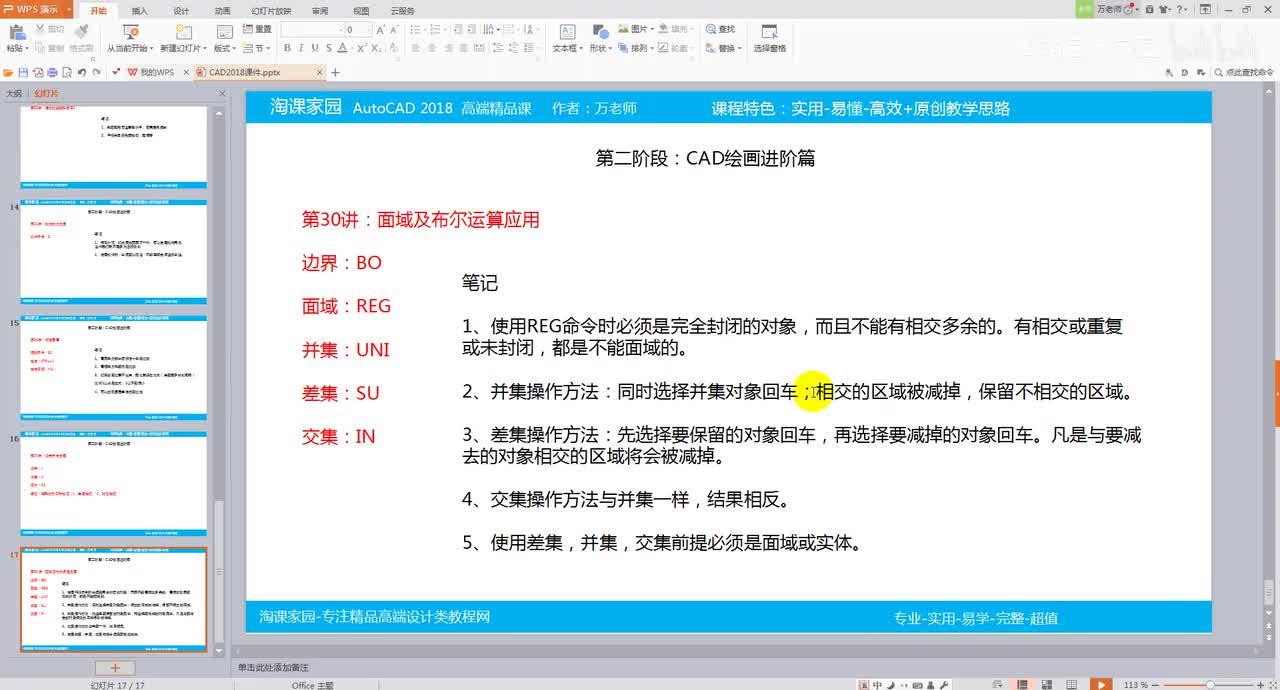Click the 重置 reset button
Viewport: 1280px width, 690px height.
tap(257, 29)
